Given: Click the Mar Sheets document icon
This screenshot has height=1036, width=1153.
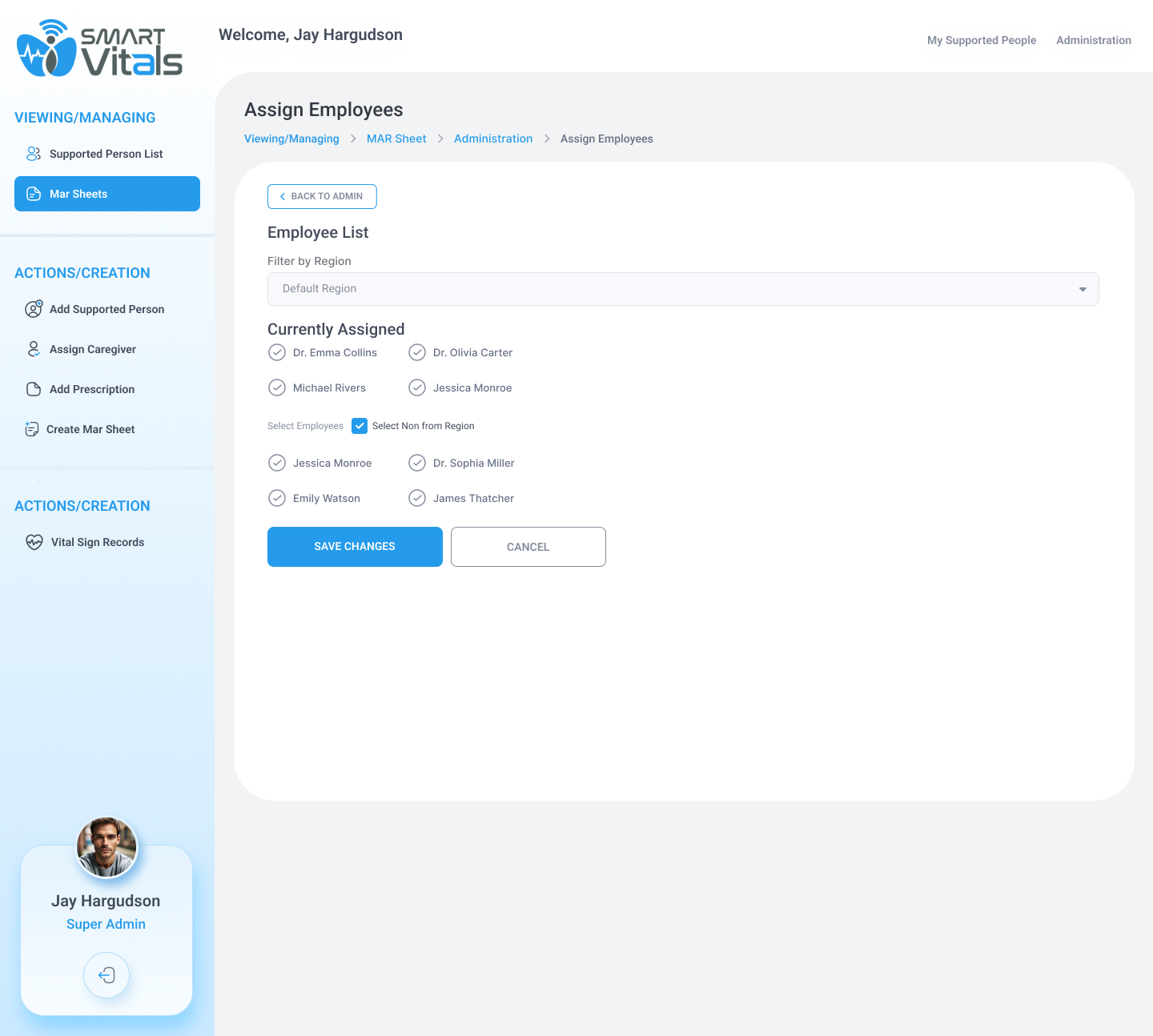Looking at the screenshot, I should (34, 194).
